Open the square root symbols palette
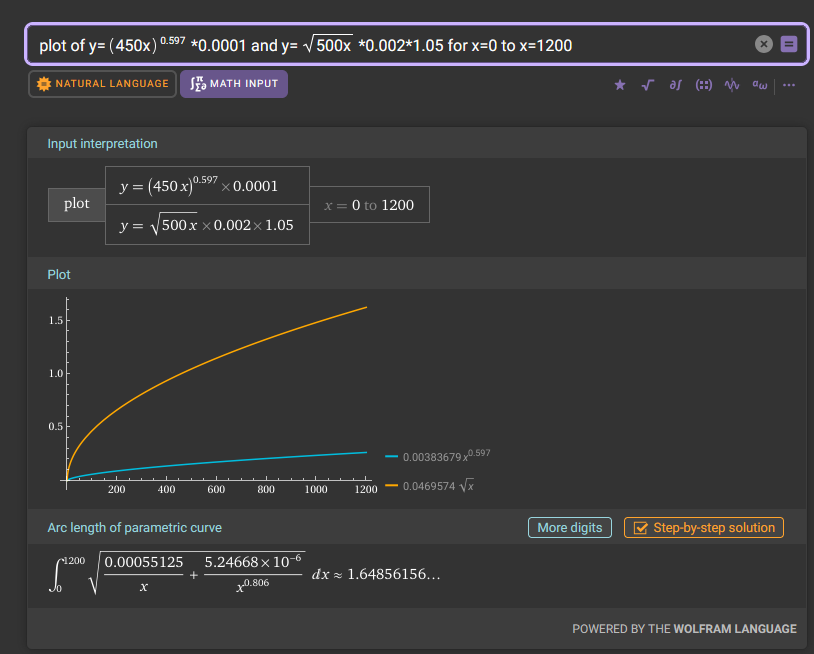The image size is (814, 654). pyautogui.click(x=647, y=85)
